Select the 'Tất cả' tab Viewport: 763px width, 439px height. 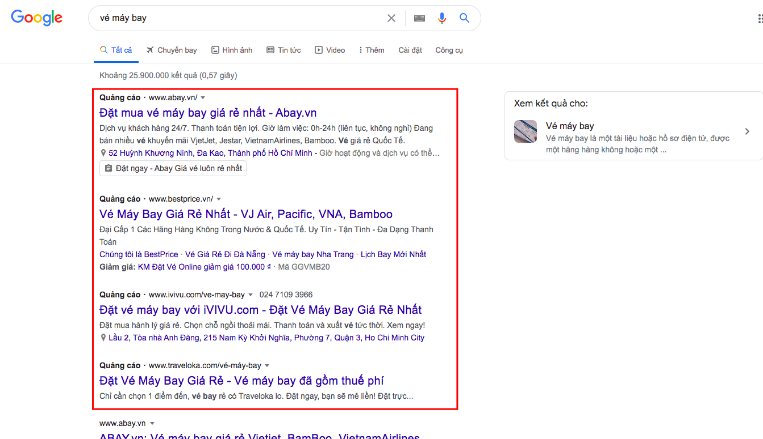tap(116, 50)
